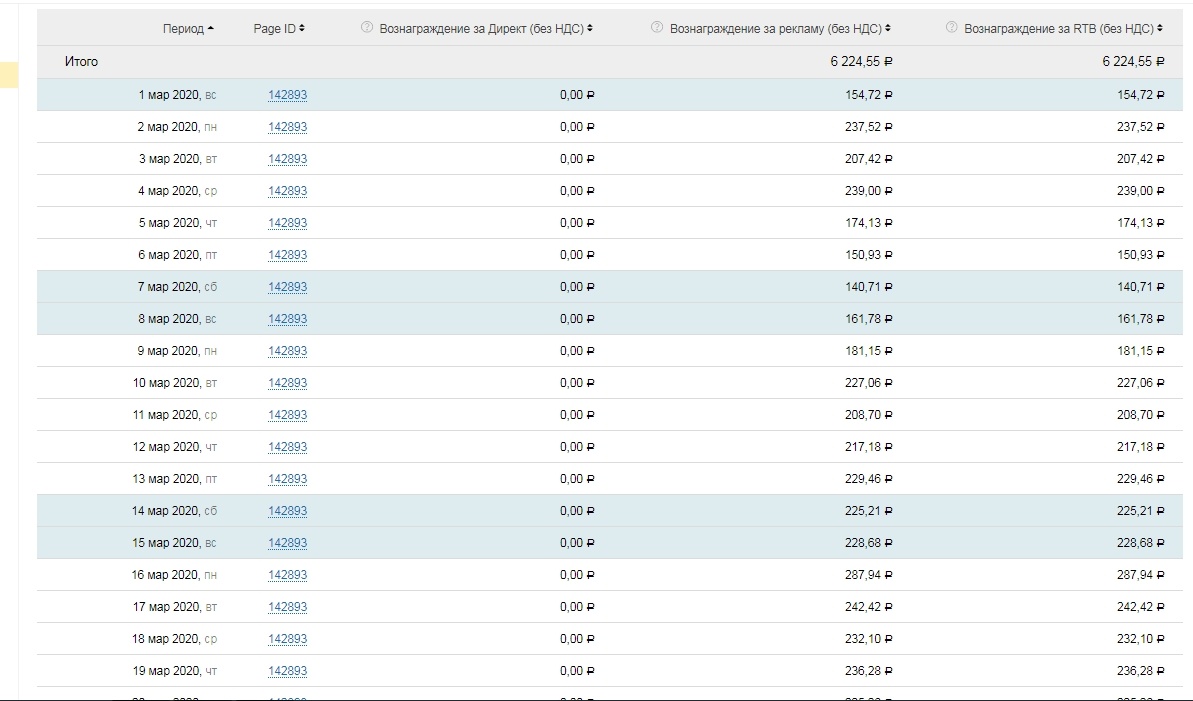Open Page ID 142893 link for 1 мар 2020
Screen dimensions: 1193x701
pos(288,95)
